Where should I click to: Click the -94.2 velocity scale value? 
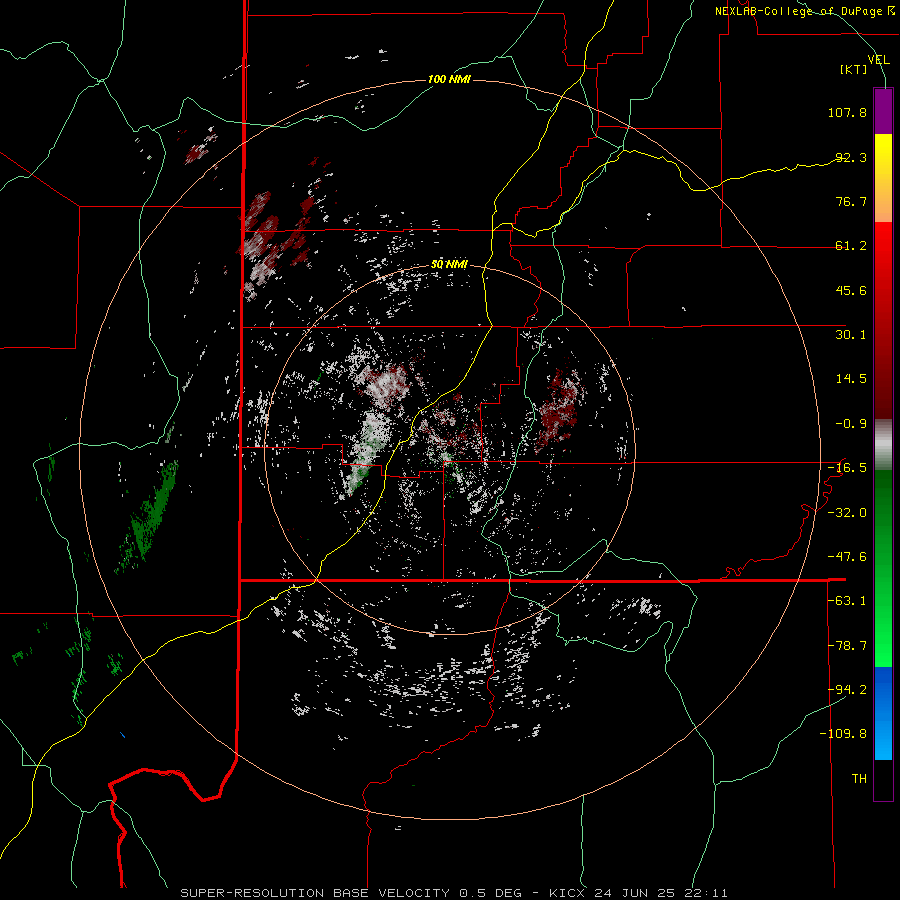(x=847, y=690)
